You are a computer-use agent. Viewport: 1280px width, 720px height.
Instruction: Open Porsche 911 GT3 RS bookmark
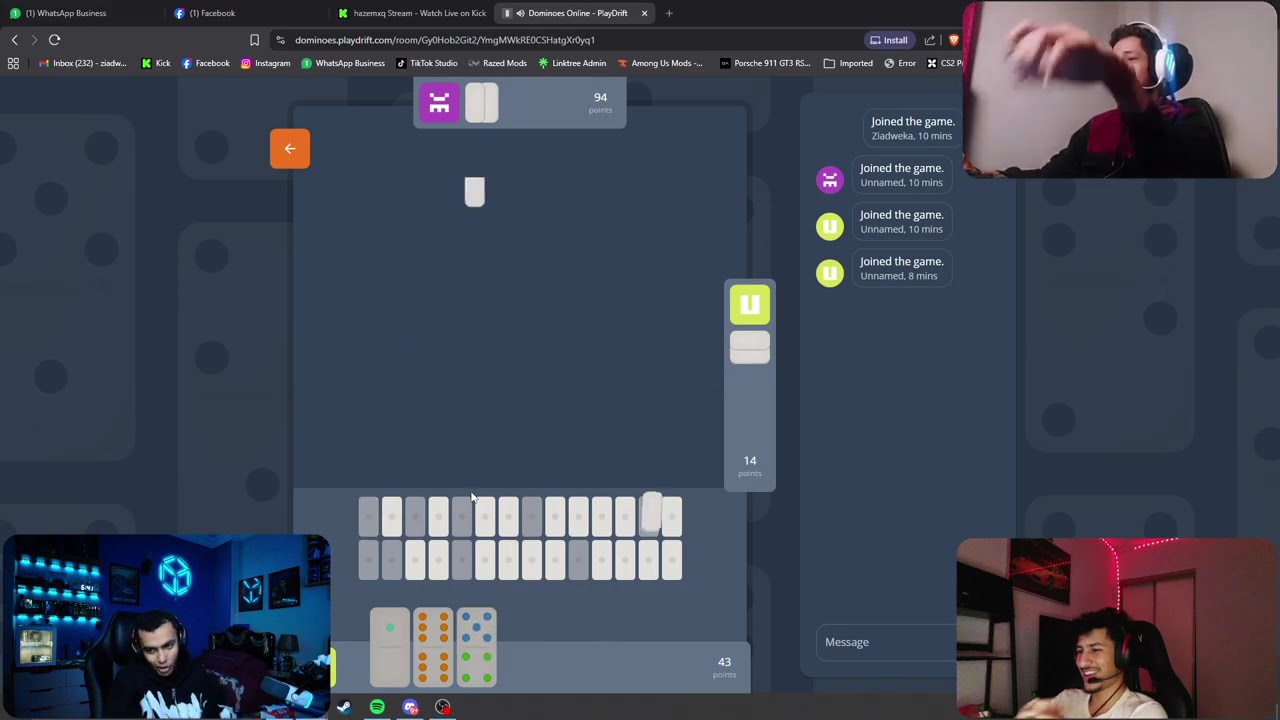point(765,63)
